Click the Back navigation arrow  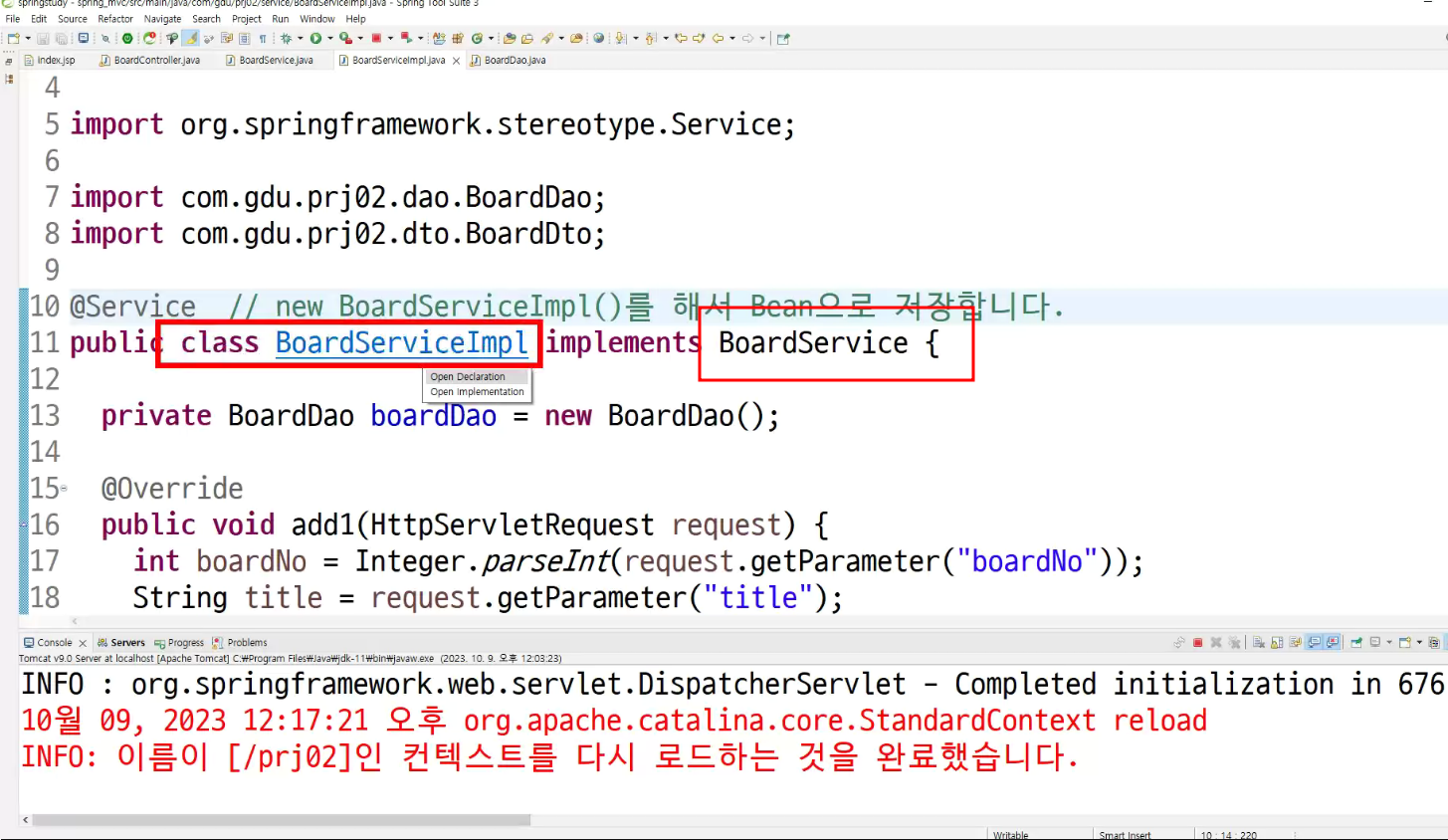click(718, 39)
